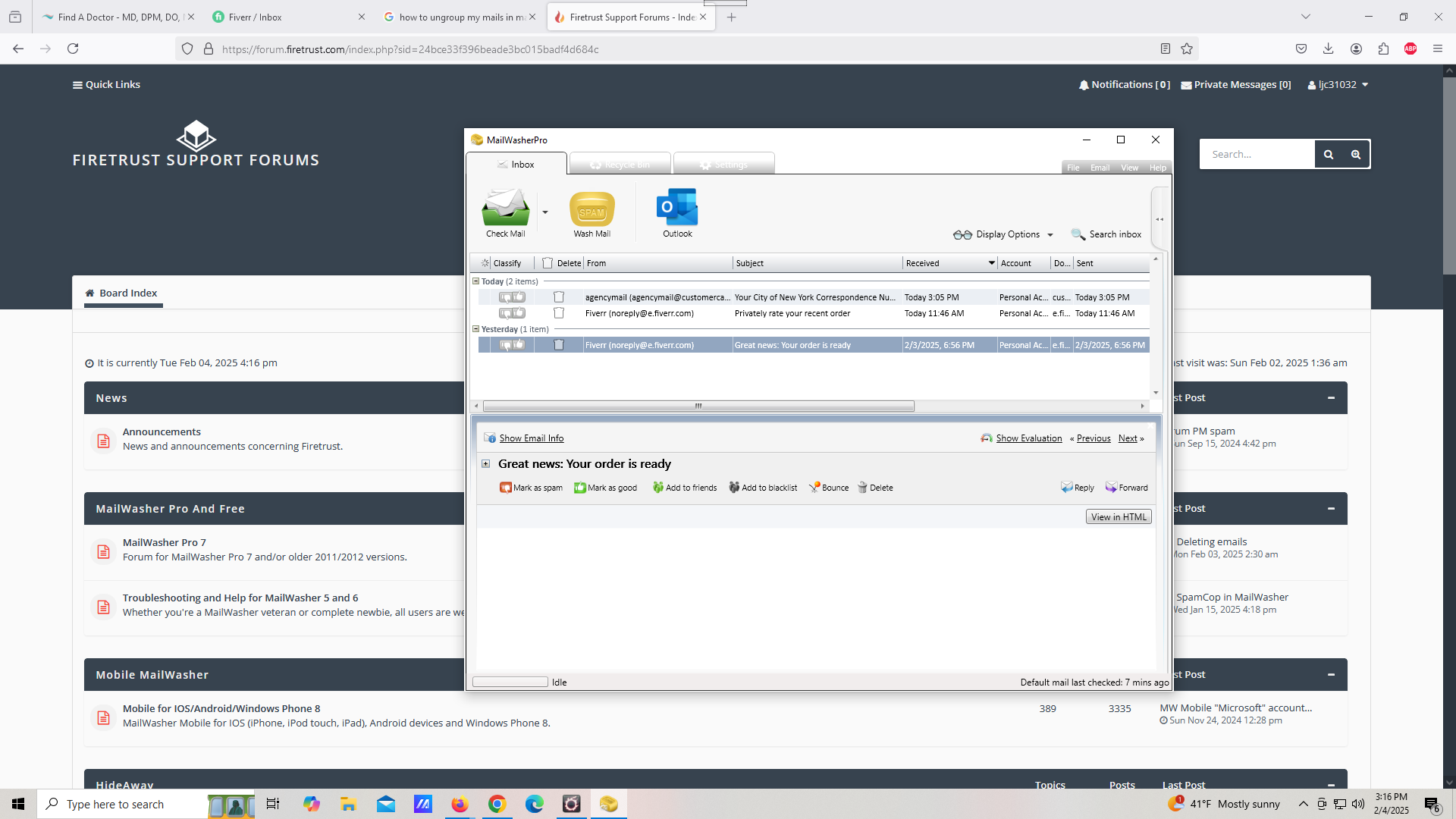
Task: Click the forum Search text field
Action: tap(1257, 154)
